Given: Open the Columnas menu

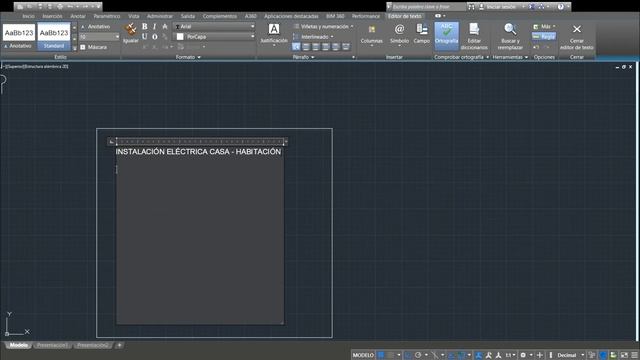Looking at the screenshot, I should (x=371, y=35).
